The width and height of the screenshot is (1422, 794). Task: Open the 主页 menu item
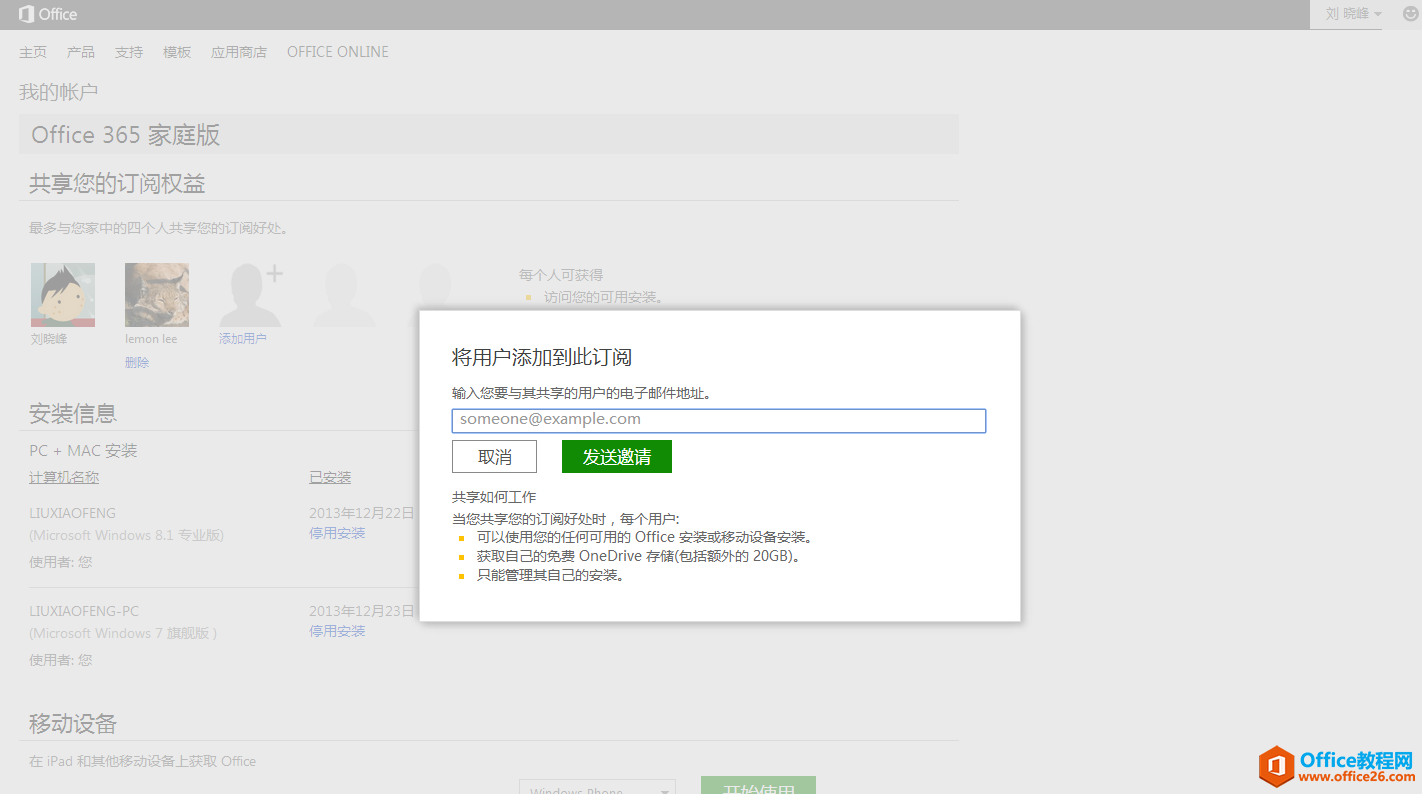(x=33, y=52)
